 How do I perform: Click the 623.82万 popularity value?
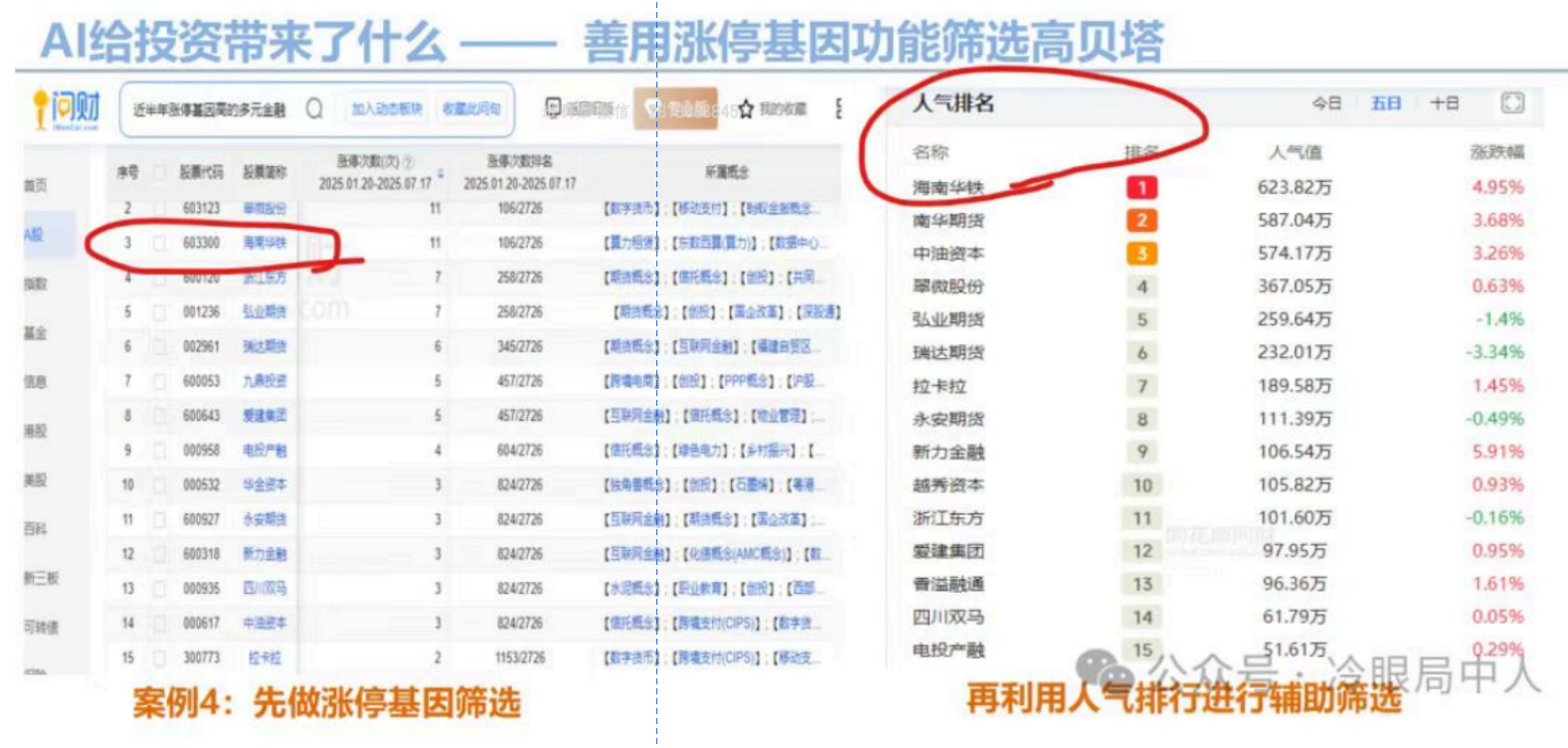click(1295, 187)
